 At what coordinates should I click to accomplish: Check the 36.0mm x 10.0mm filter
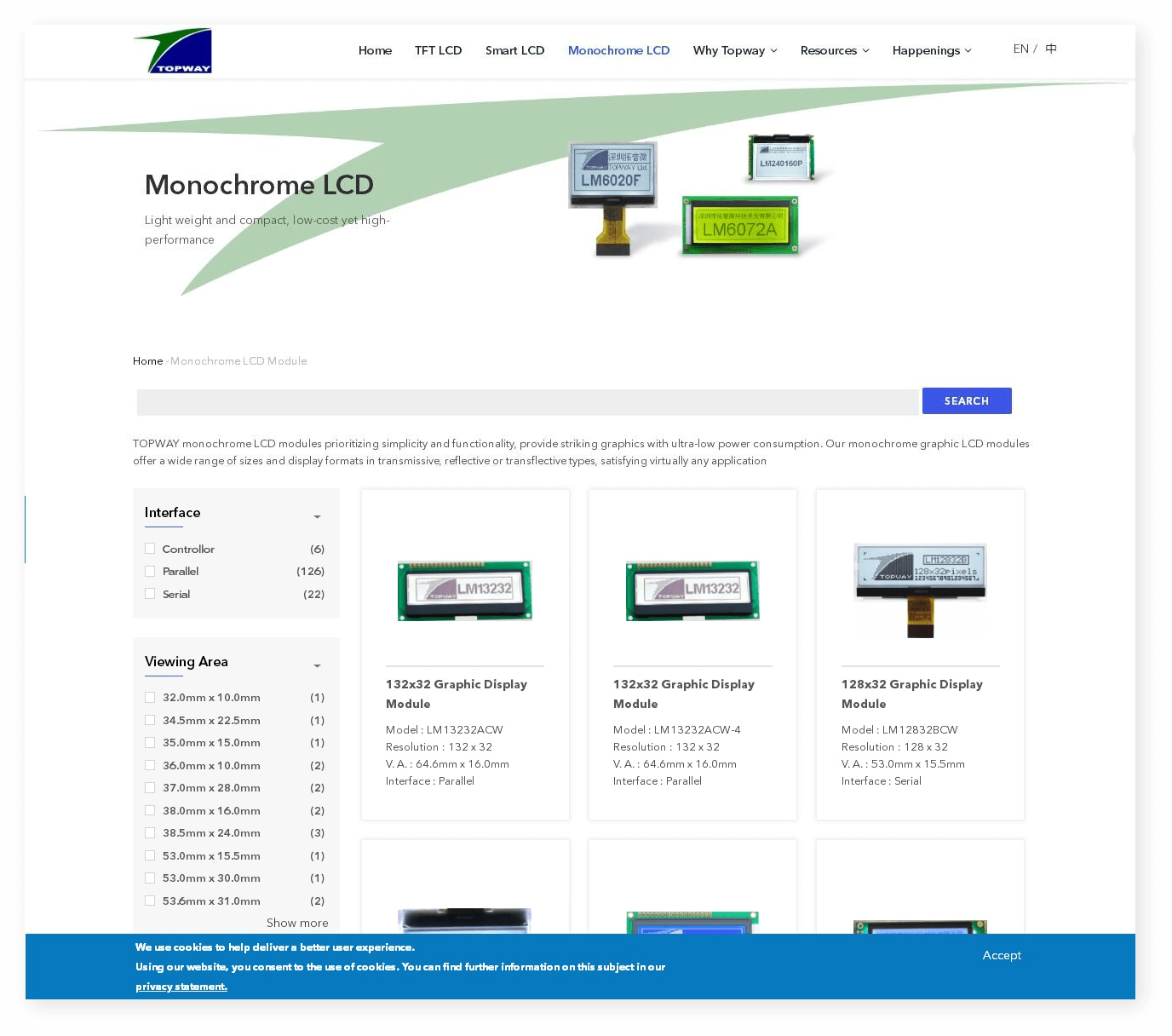pos(150,765)
